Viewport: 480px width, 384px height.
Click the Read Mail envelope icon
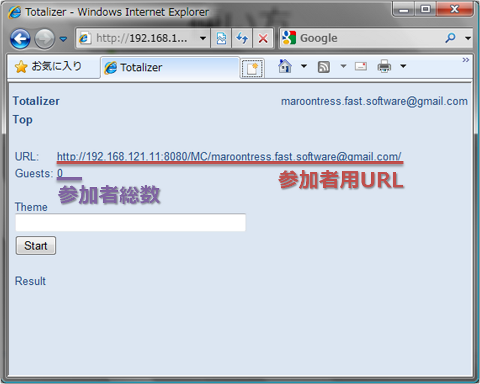pos(361,66)
